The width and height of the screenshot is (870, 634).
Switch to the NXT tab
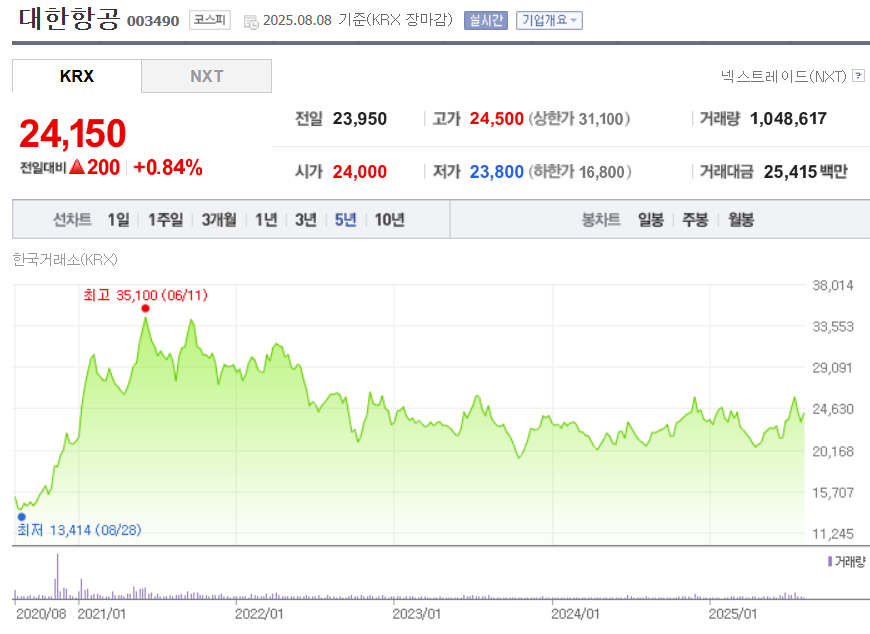(206, 76)
